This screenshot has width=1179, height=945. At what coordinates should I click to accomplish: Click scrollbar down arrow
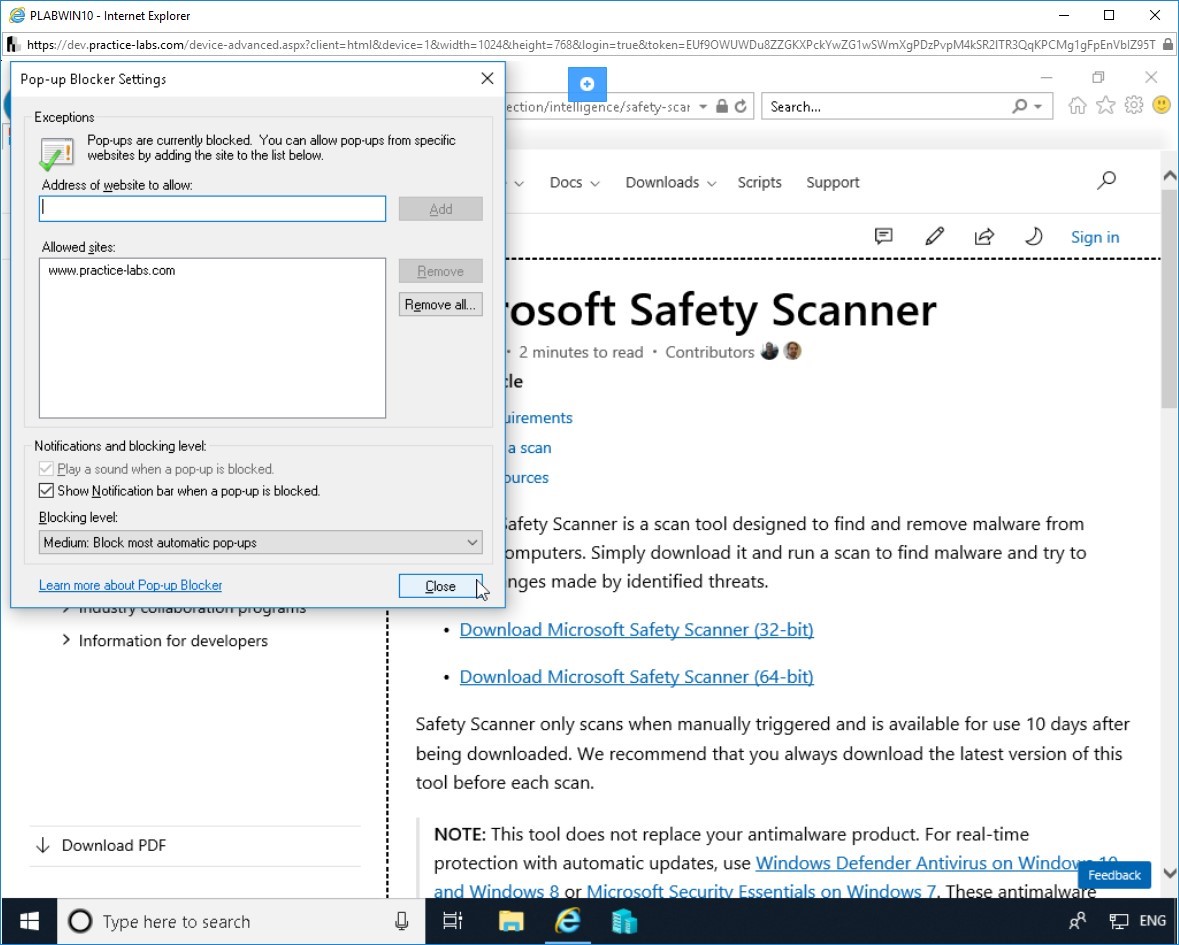[1169, 873]
